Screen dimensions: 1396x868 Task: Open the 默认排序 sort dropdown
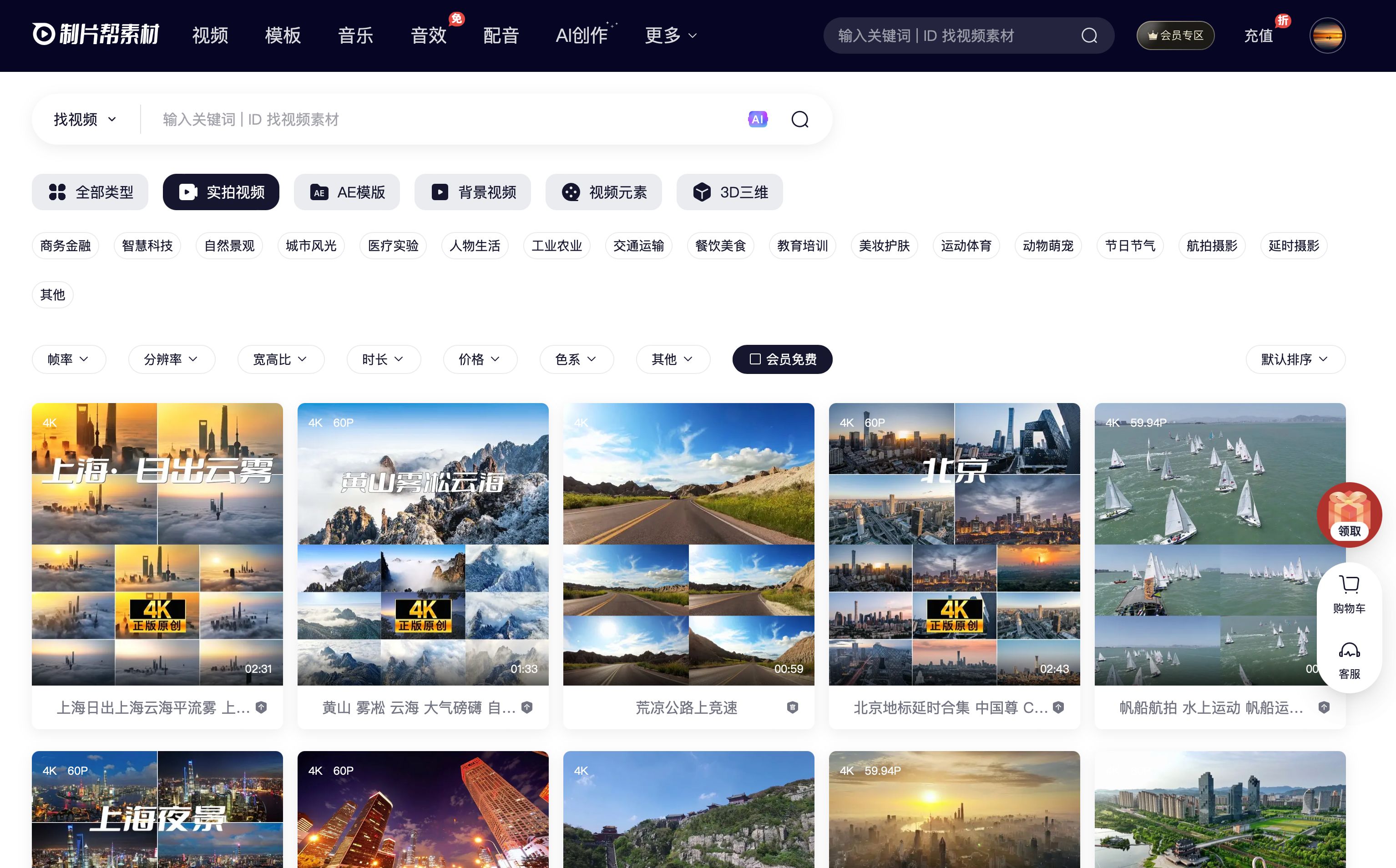tap(1295, 359)
